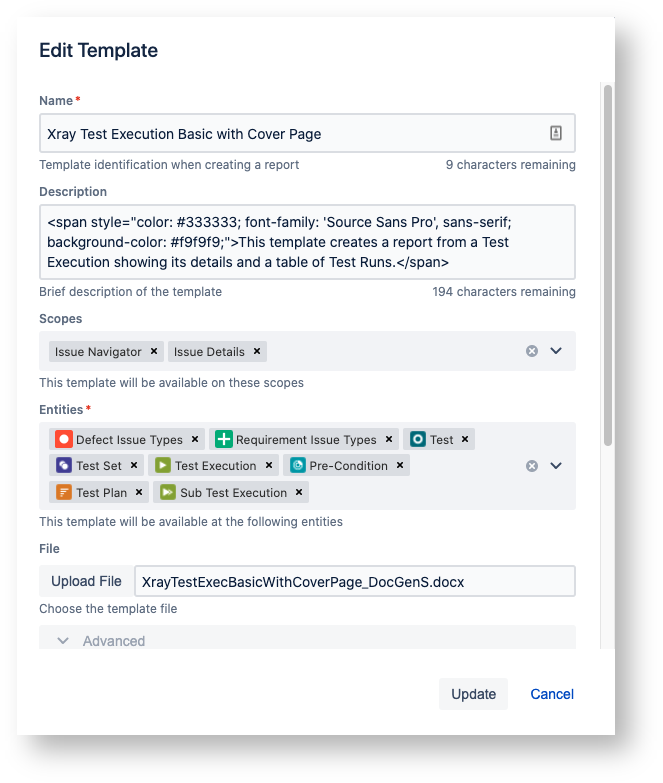Viewport: 663px width, 783px height.
Task: Click the Issue Navigator tag label
Action: coord(98,352)
